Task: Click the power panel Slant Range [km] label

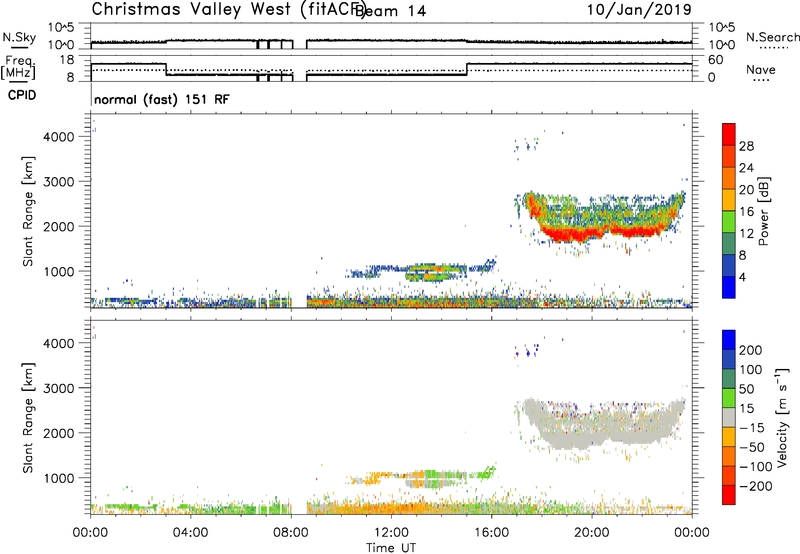Action: [28, 211]
